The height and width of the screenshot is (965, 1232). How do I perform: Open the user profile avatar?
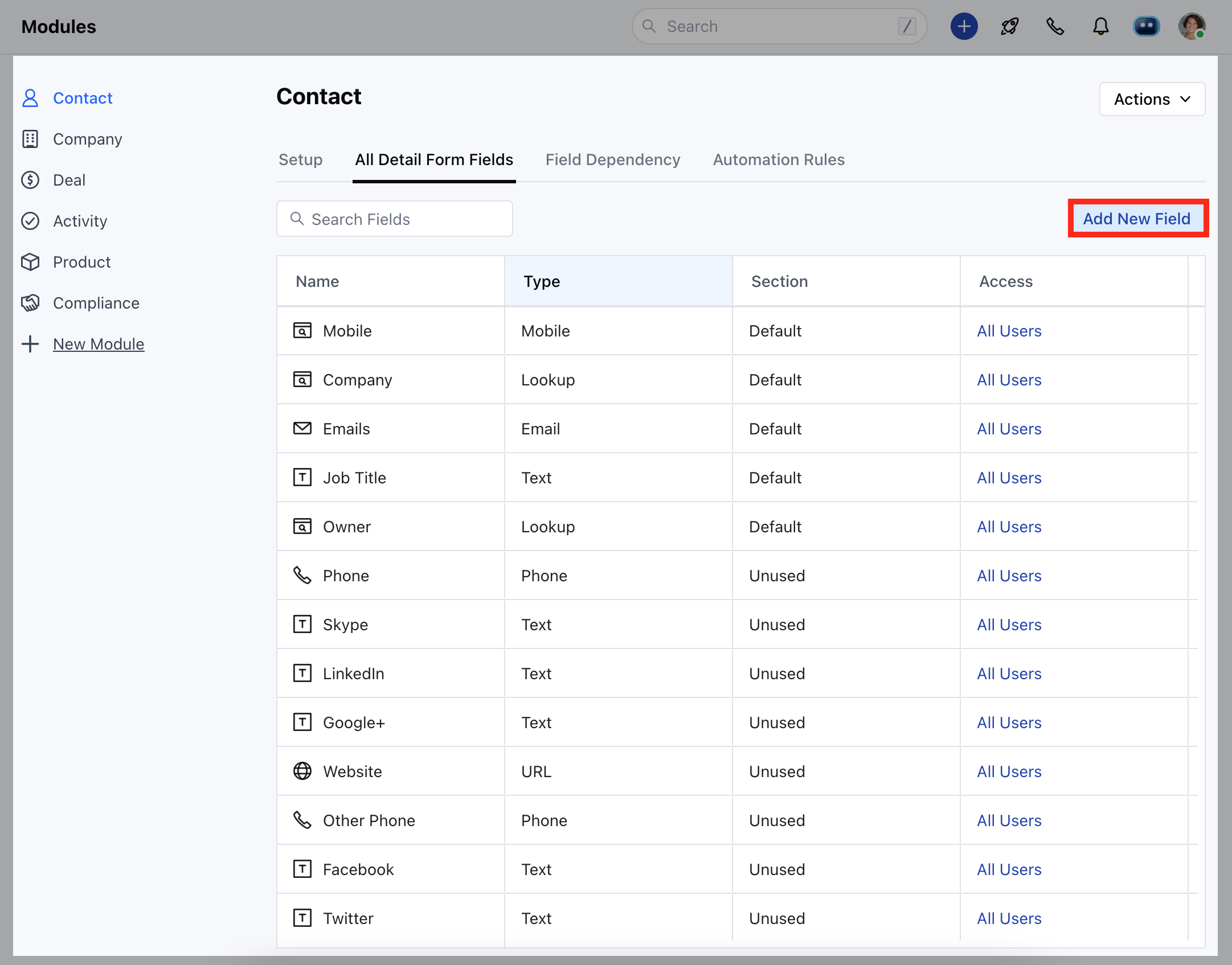click(x=1192, y=27)
